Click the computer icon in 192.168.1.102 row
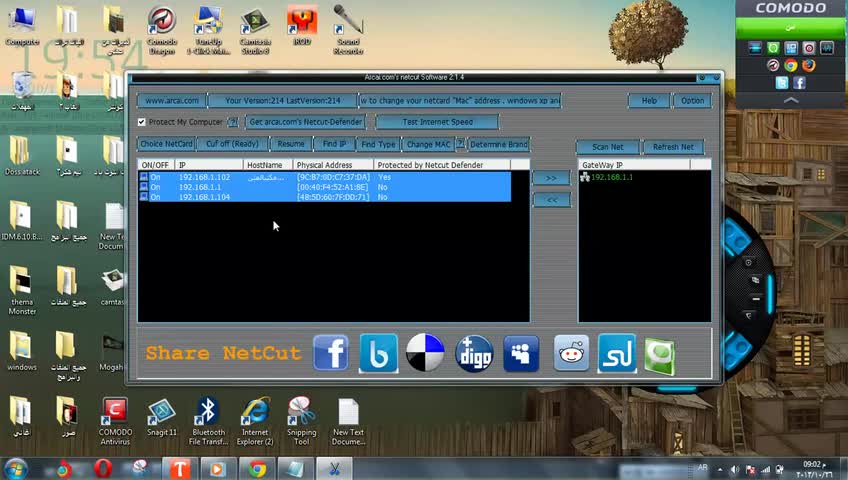 coord(143,177)
